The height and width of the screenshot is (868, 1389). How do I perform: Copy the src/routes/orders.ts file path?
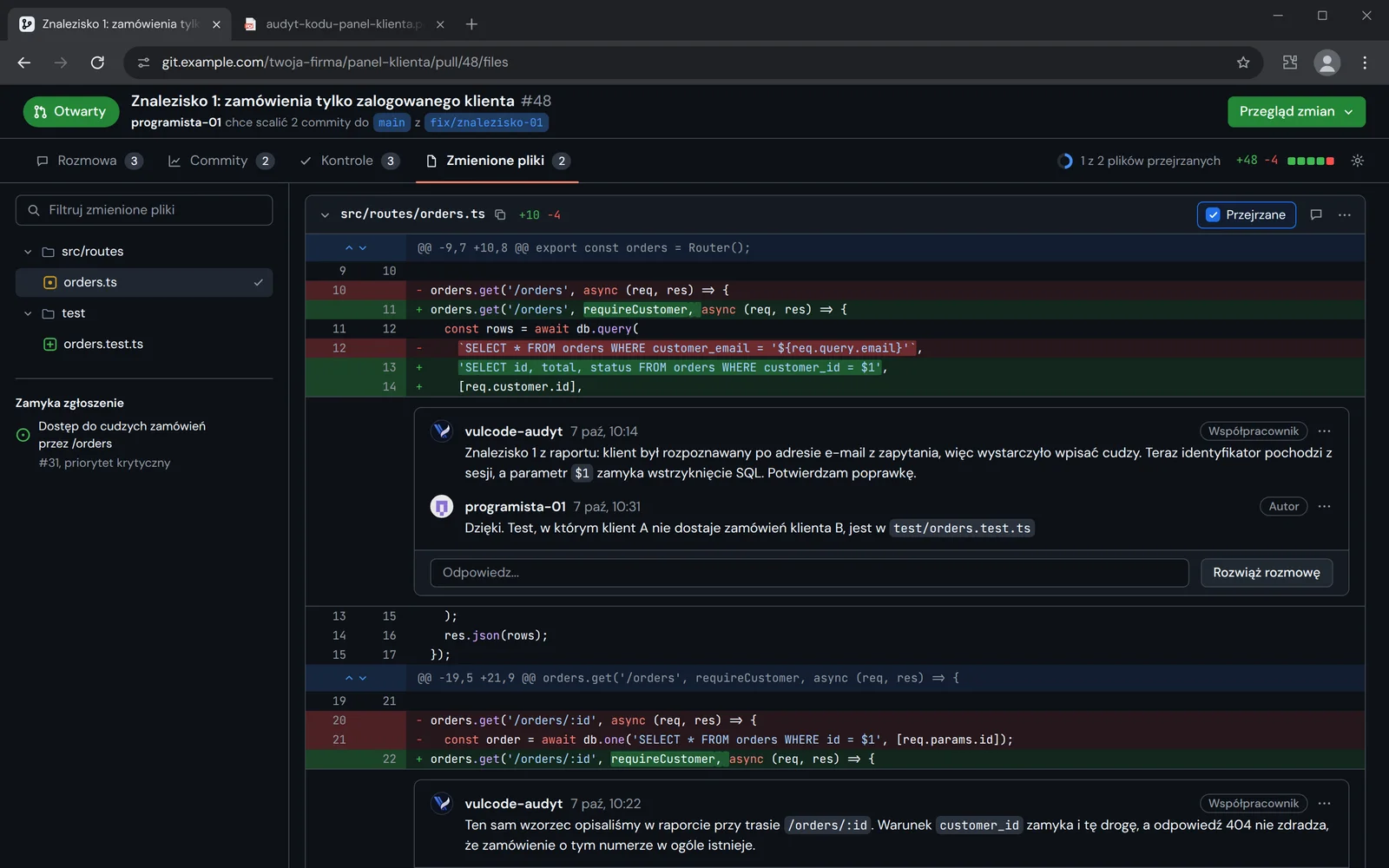500,214
